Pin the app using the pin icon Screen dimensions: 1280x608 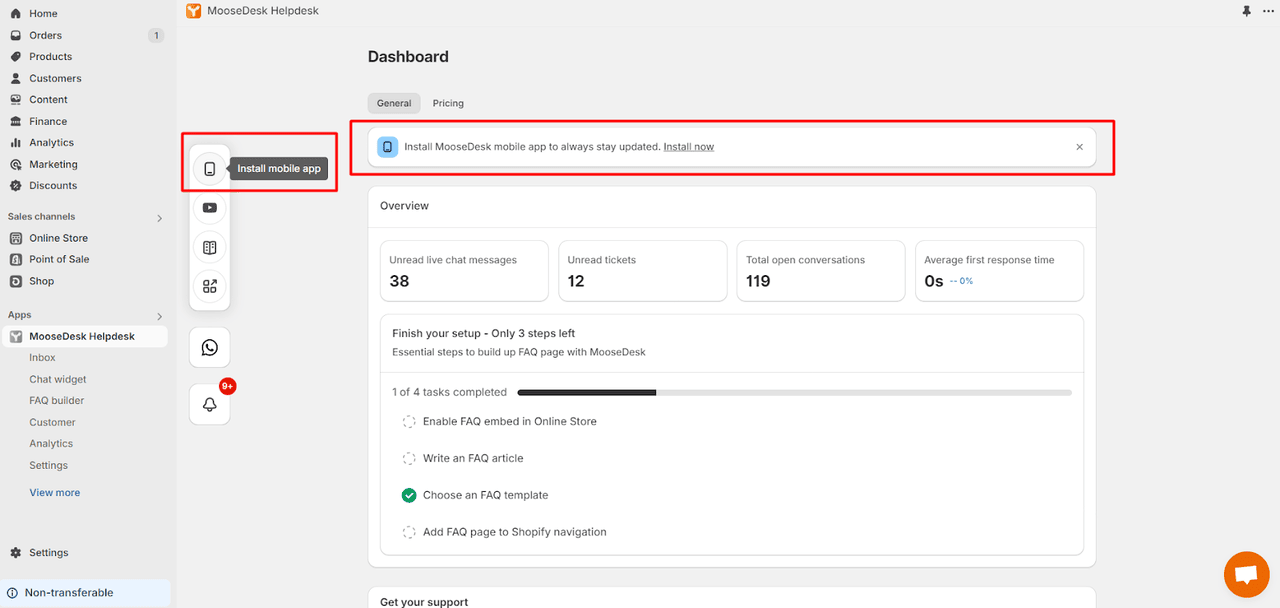tap(1246, 11)
